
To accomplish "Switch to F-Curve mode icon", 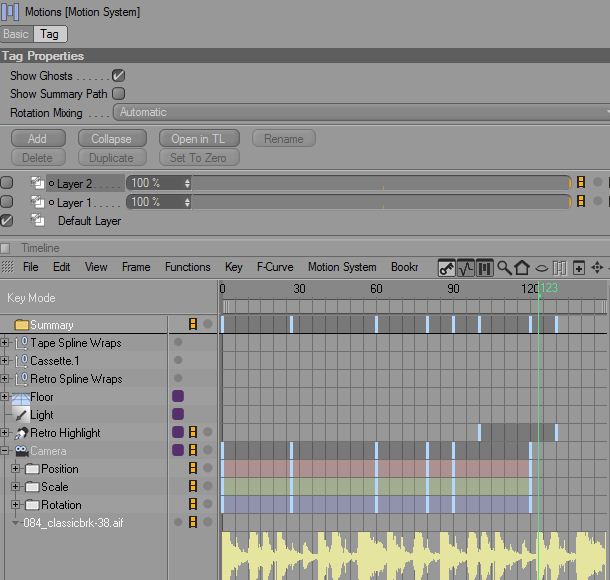I will click(x=466, y=268).
